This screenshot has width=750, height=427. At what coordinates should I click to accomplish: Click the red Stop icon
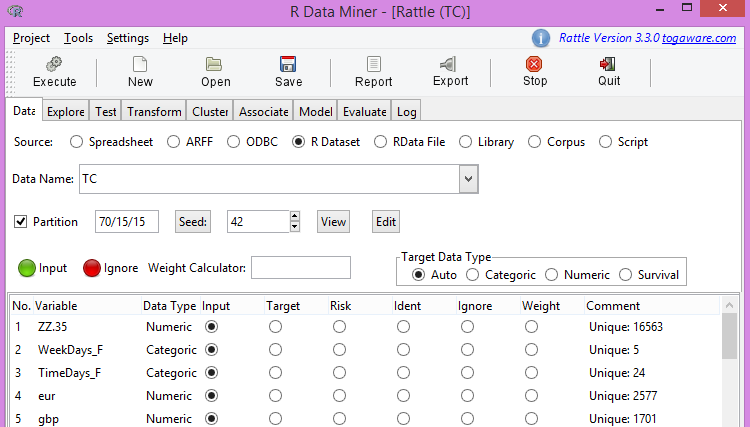tap(534, 64)
